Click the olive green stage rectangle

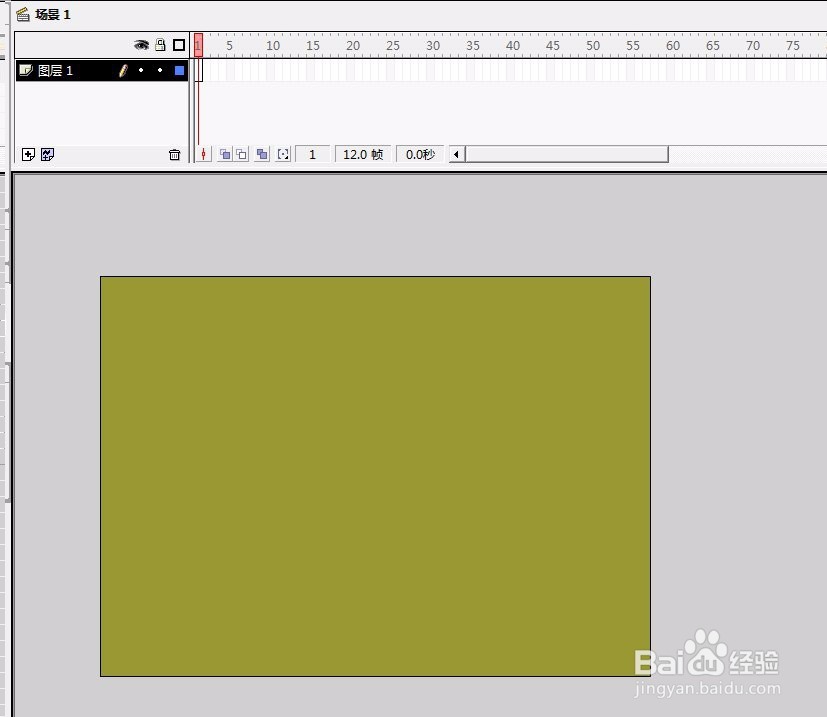tap(376, 476)
